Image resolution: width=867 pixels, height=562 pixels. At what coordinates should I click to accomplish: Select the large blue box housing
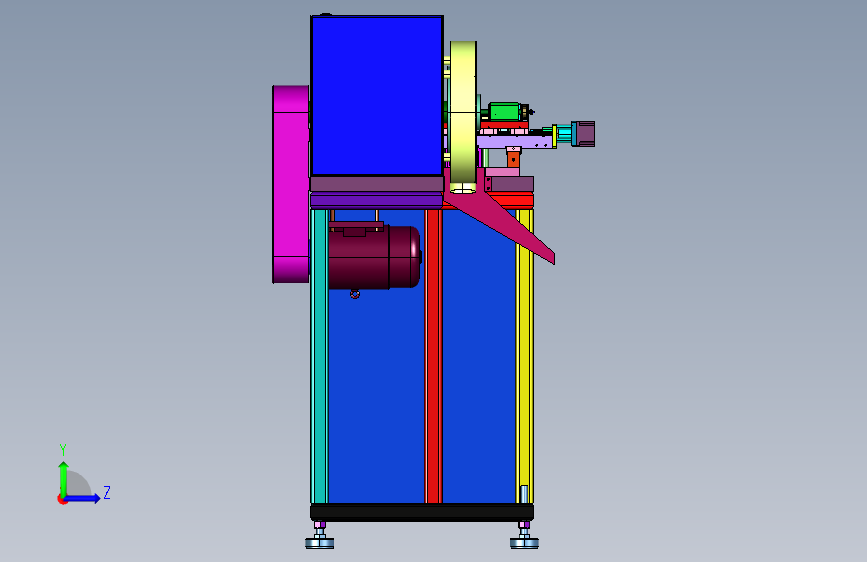377,96
